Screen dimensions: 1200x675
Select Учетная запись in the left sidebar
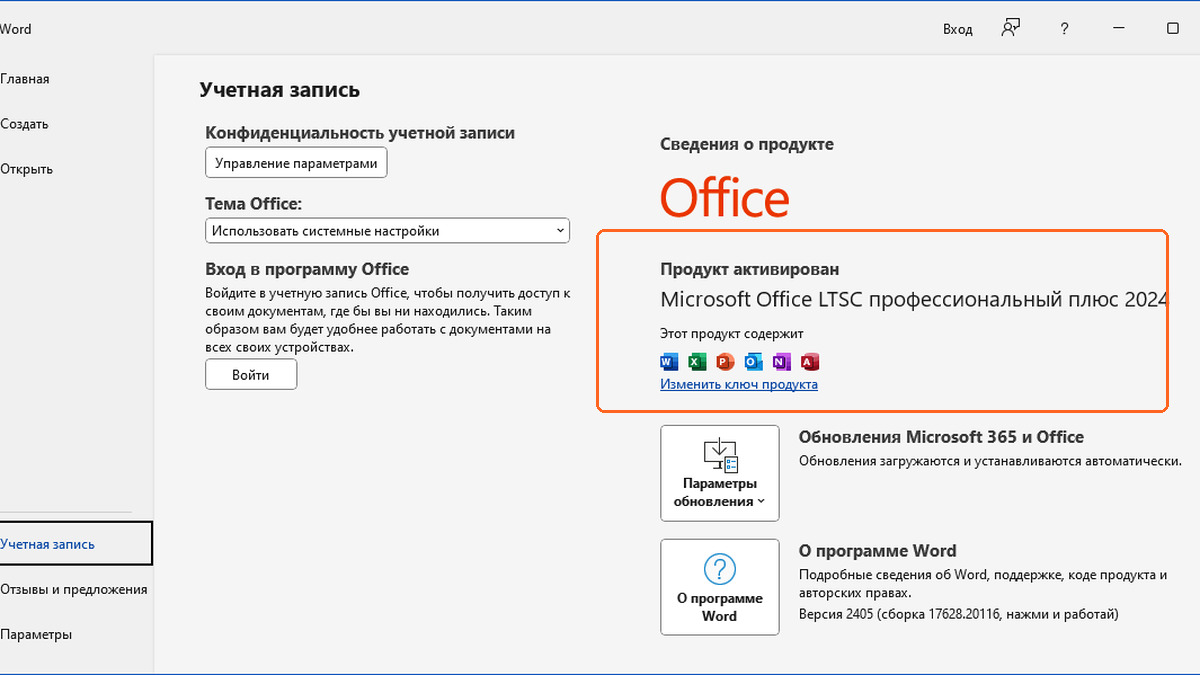point(76,544)
